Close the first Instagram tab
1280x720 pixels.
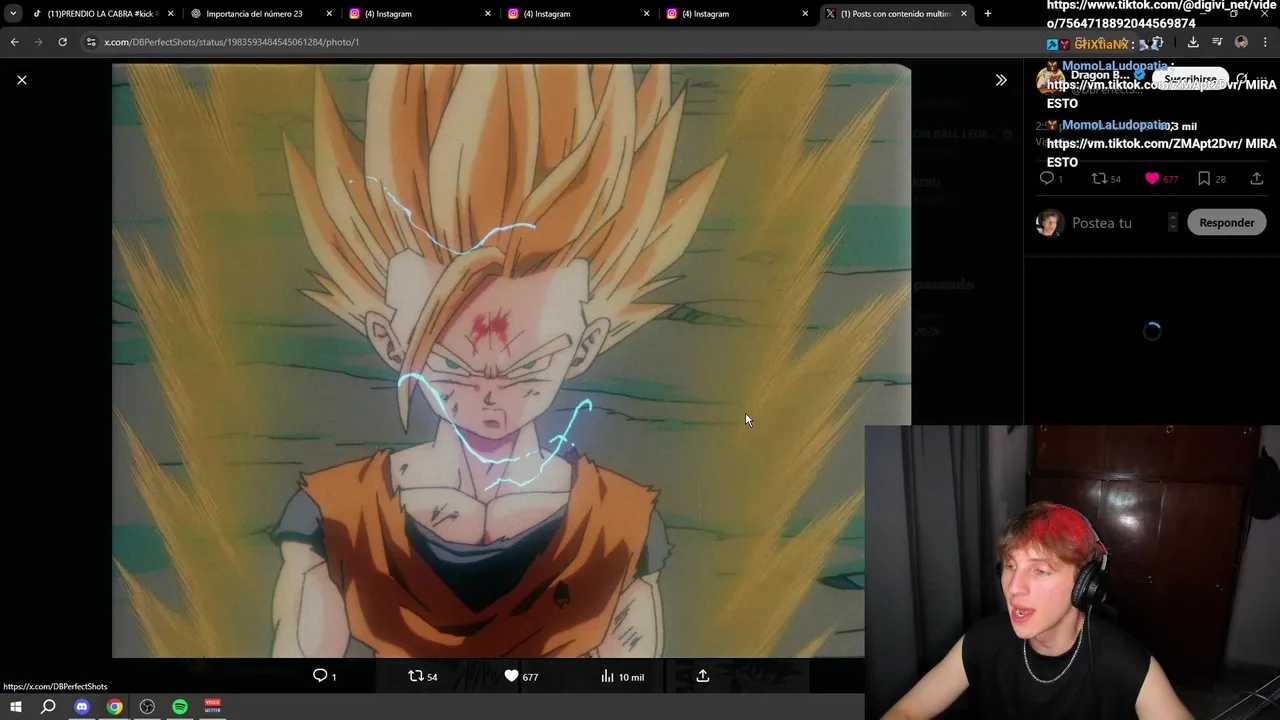pyautogui.click(x=488, y=14)
